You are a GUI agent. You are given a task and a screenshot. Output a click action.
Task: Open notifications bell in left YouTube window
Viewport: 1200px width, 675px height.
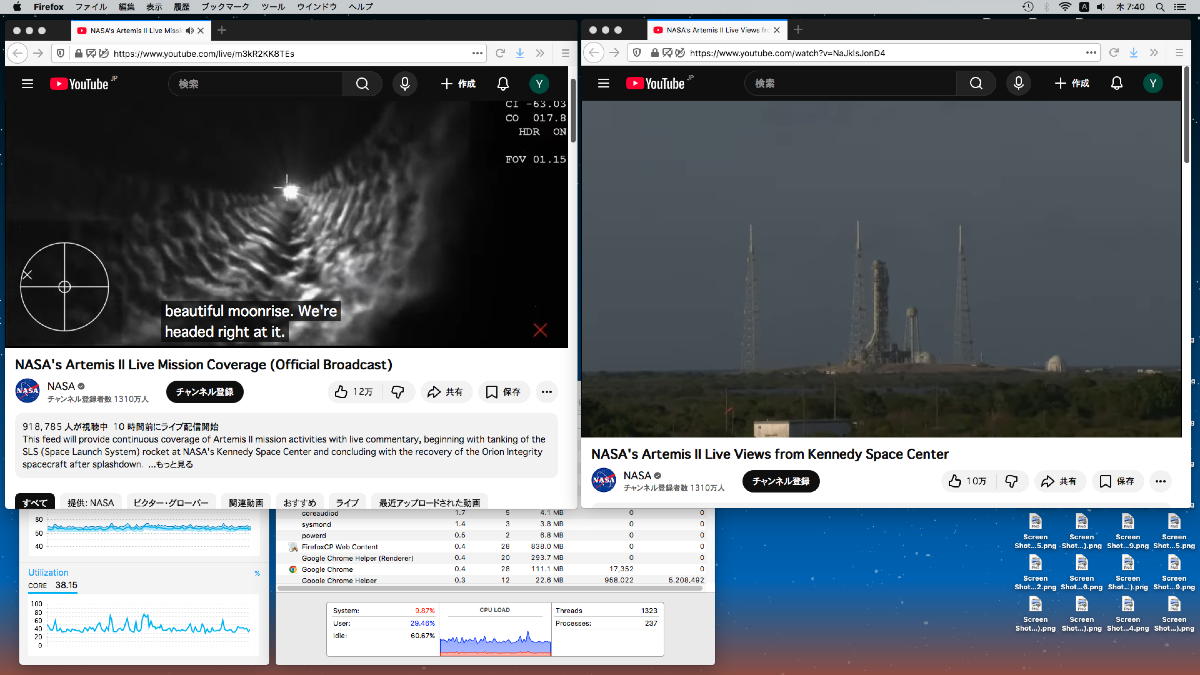click(503, 84)
